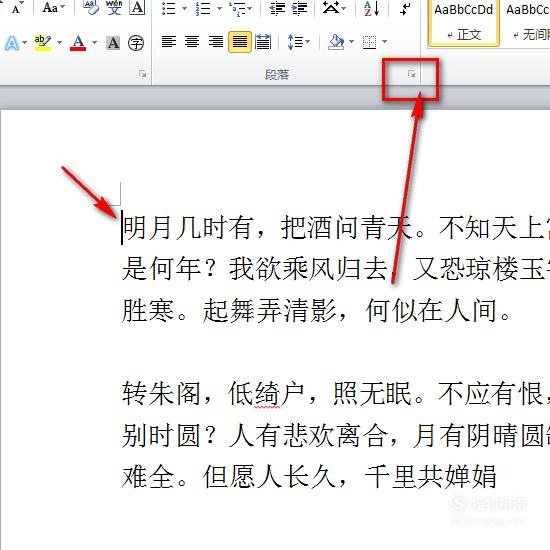
Task: Apply paragraph Shading with paint bucket
Action: click(x=336, y=42)
